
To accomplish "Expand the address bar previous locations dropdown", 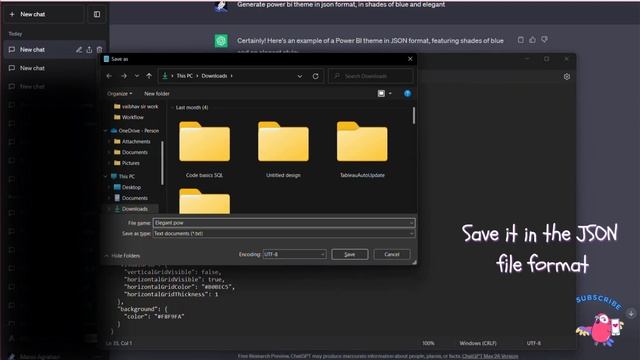I will [300, 76].
